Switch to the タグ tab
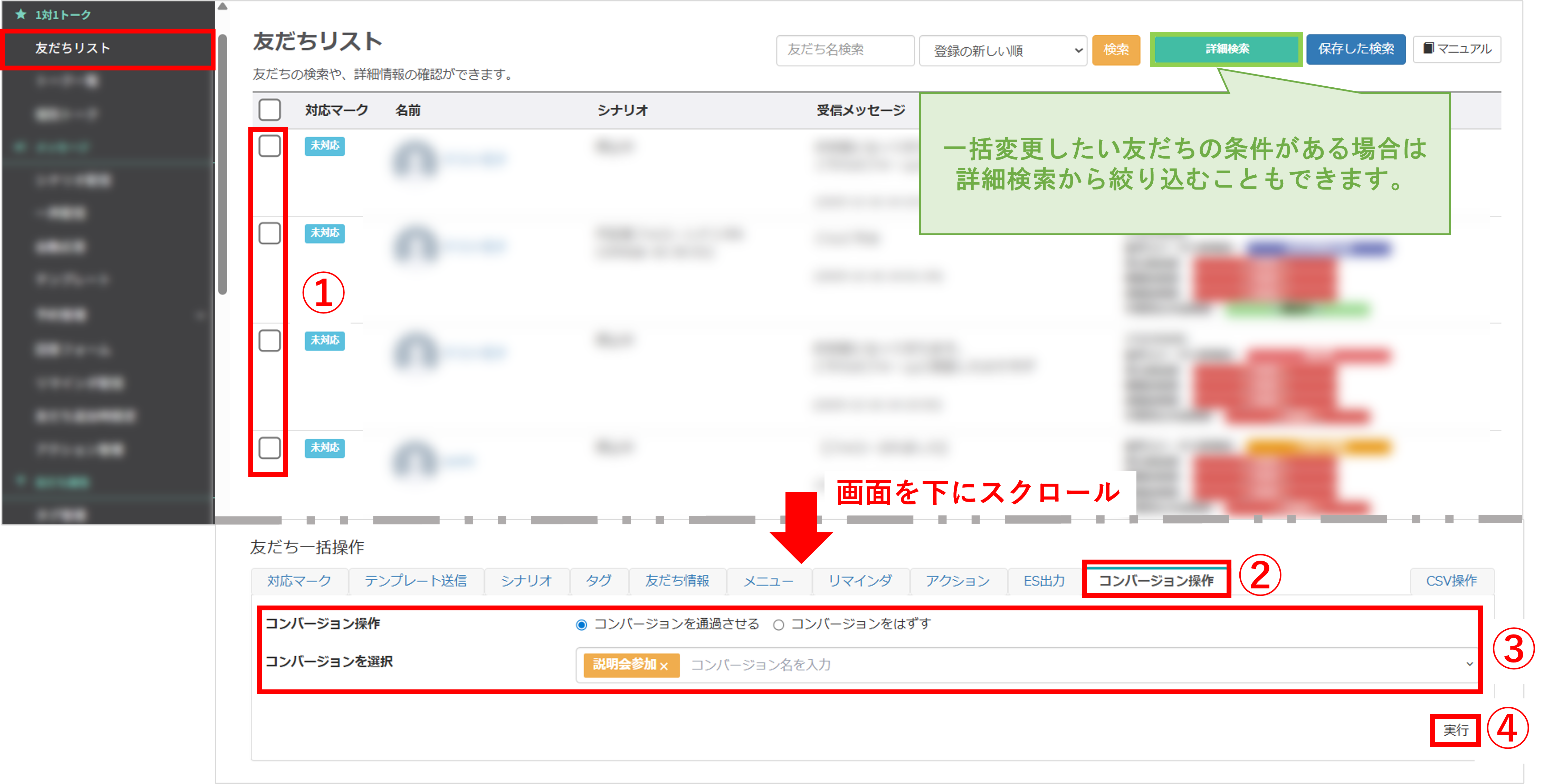1563x784 pixels. coord(598,581)
